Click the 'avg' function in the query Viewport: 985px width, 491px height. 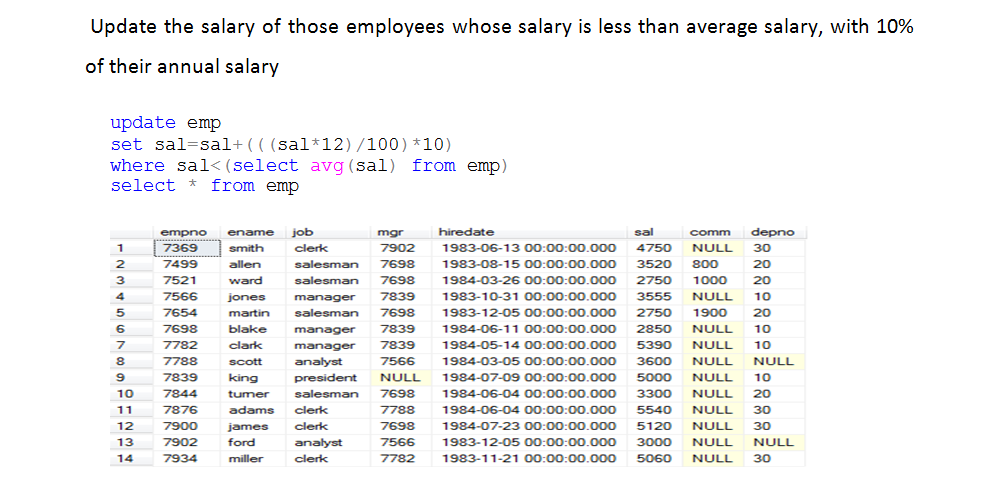327,166
